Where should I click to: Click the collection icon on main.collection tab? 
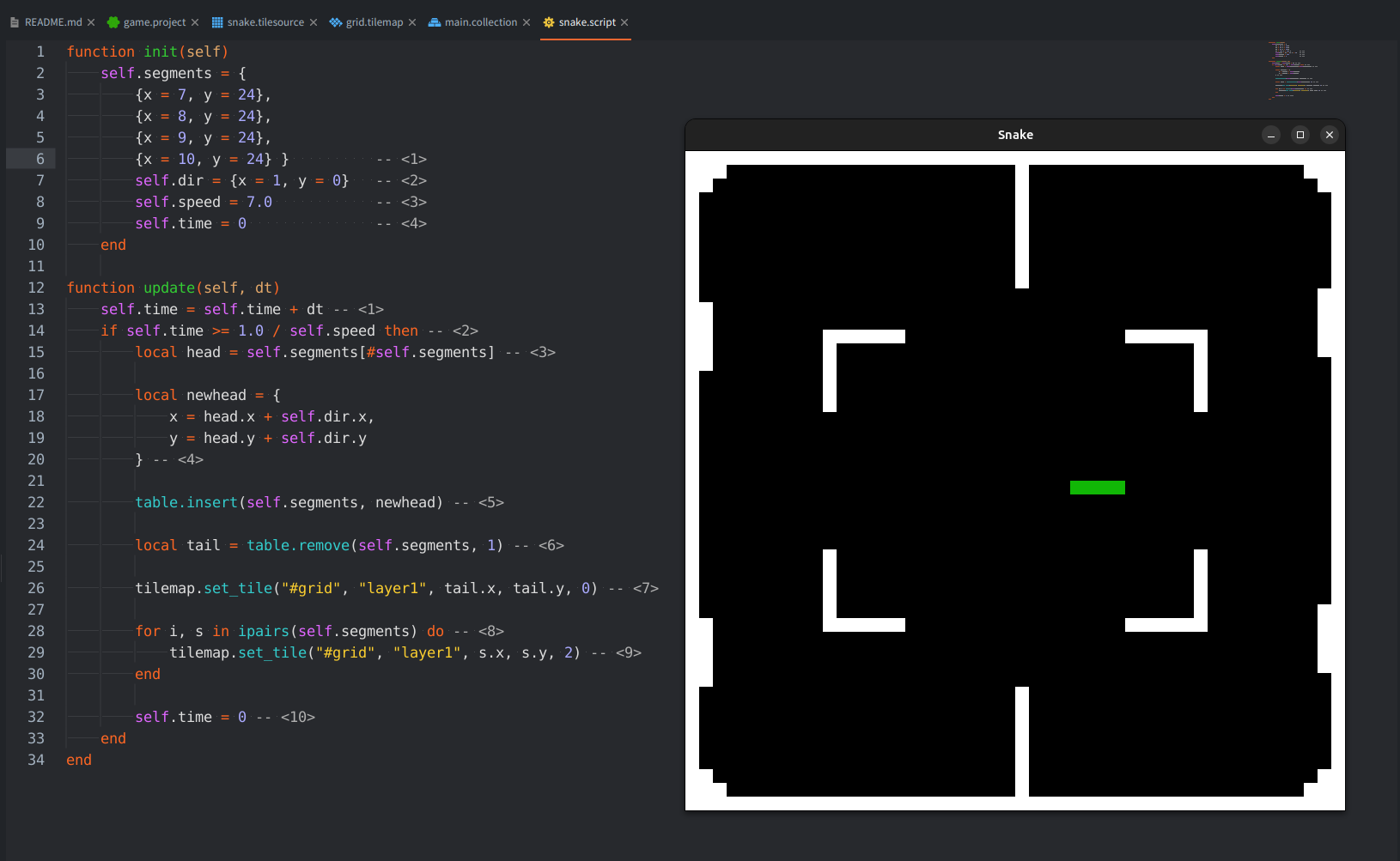point(435,22)
